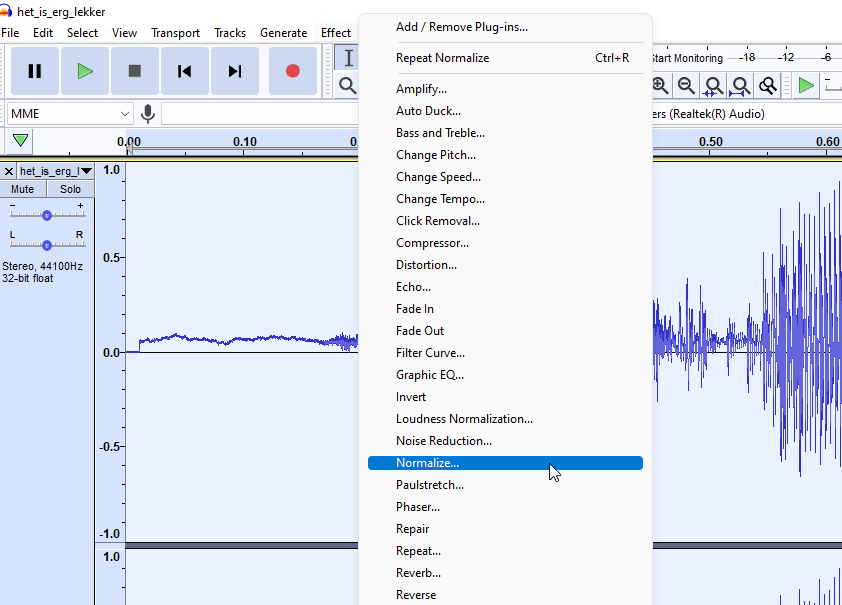Image resolution: width=842 pixels, height=605 pixels.
Task: Choose Add / Remove Plug-ins
Action: point(505,27)
